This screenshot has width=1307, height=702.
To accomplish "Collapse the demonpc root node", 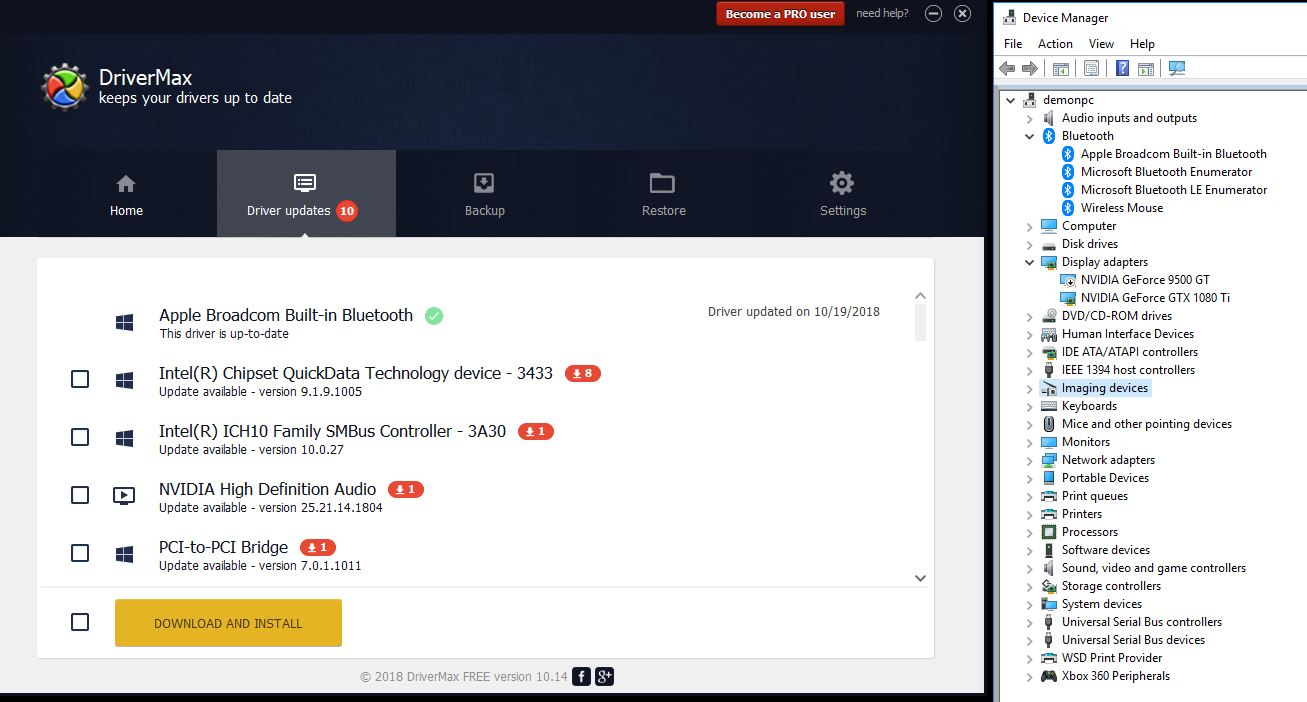I will pos(1010,100).
